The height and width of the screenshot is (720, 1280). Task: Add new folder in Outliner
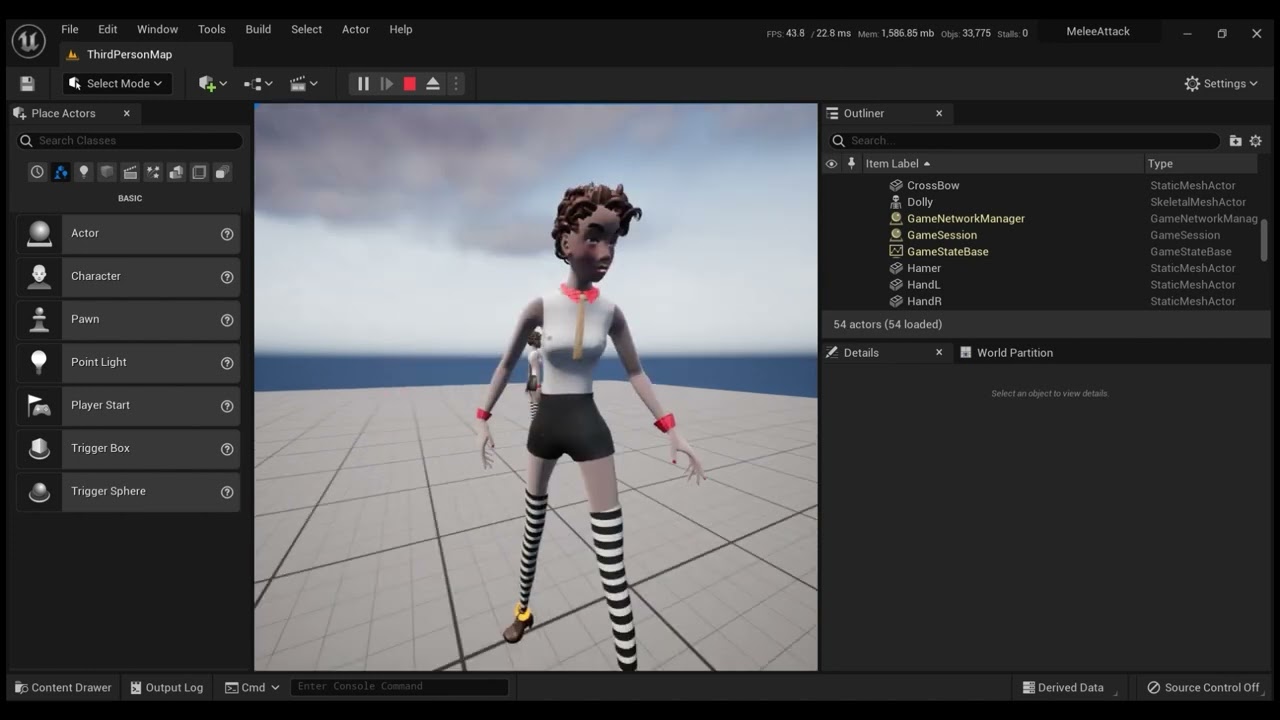[1236, 141]
